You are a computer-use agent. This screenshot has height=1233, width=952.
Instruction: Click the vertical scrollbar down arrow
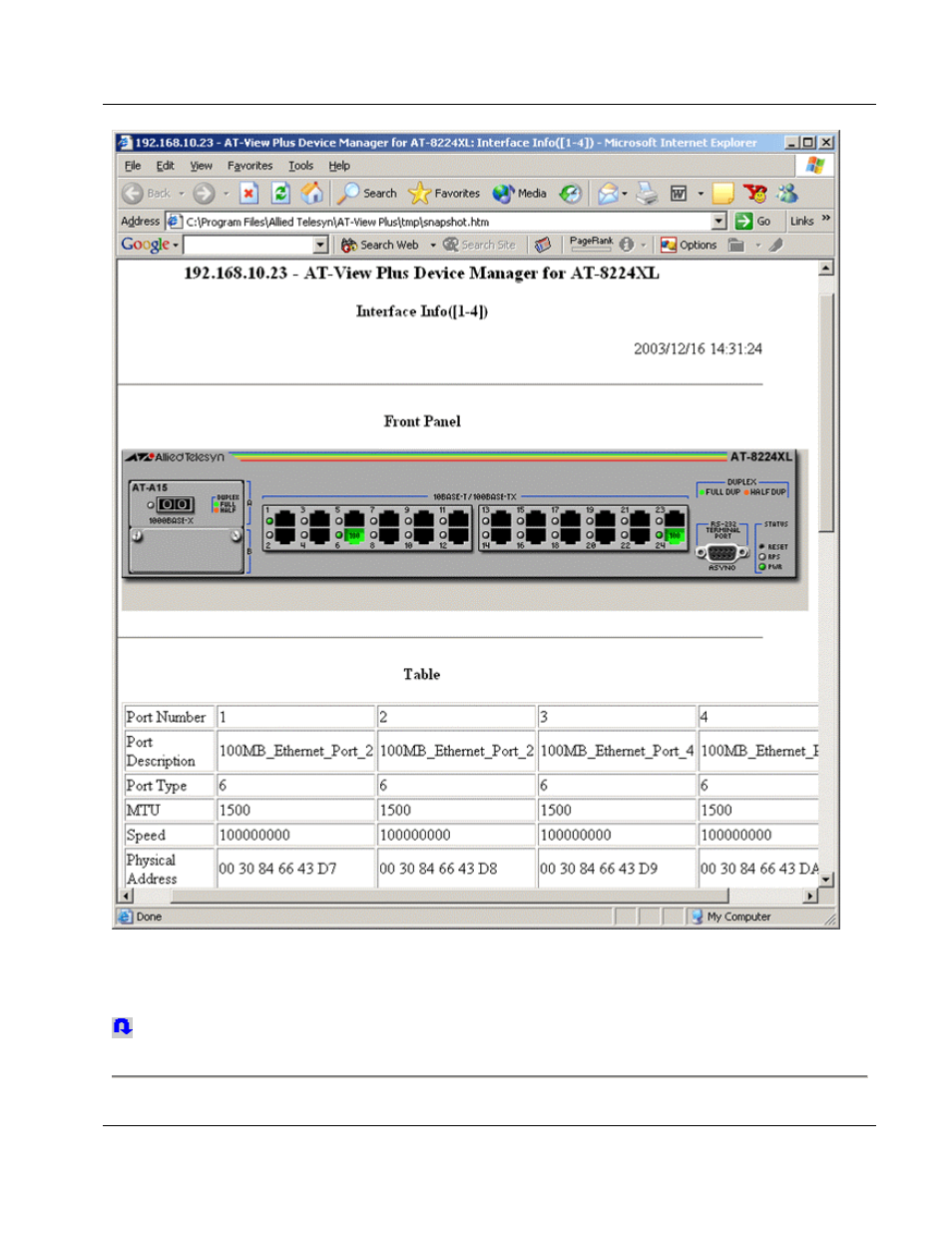(826, 880)
